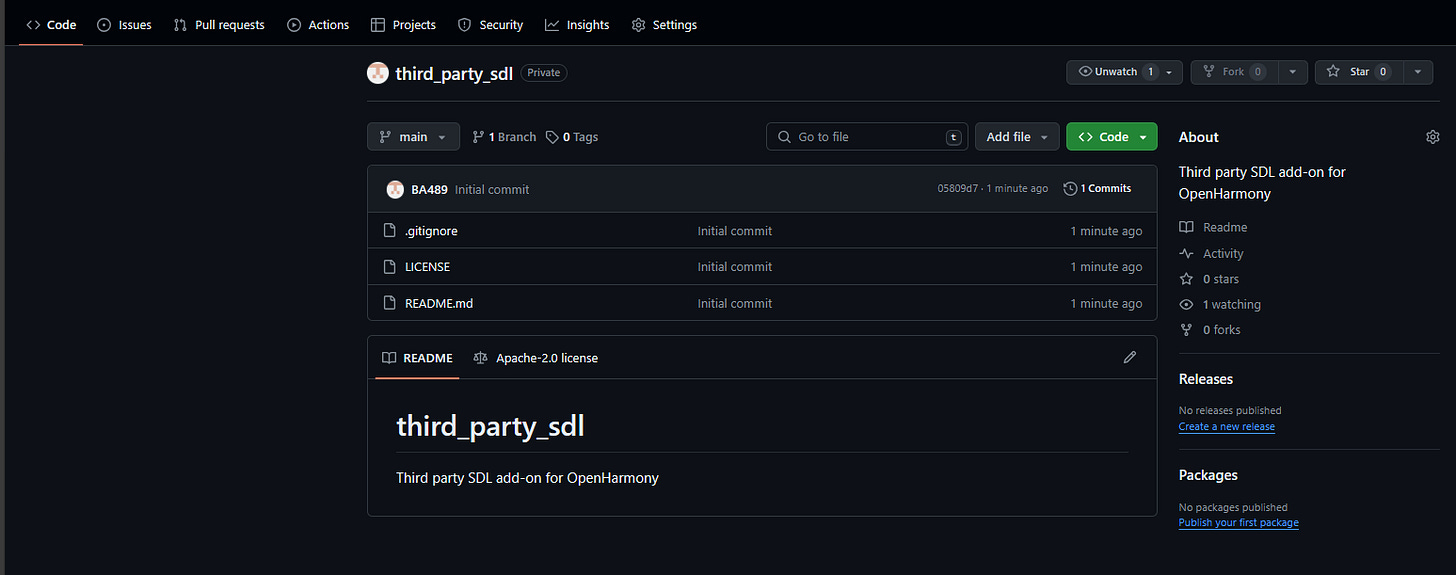This screenshot has height=575, width=1456.
Task: Open the Actions tab
Action: click(x=318, y=25)
